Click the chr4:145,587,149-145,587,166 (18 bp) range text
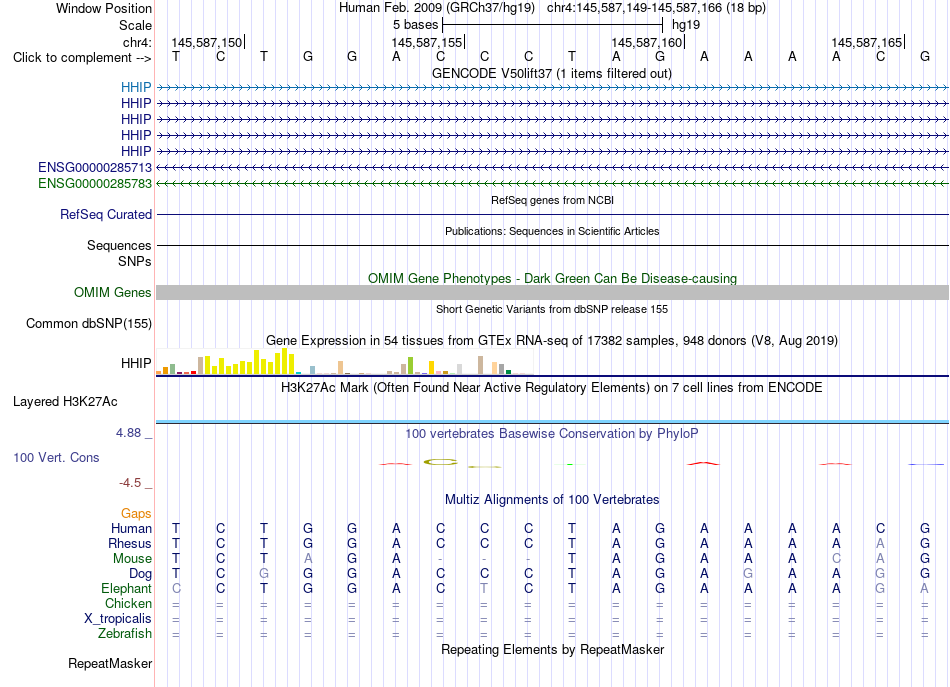Viewport: 950px width, 687px height. pos(656,8)
